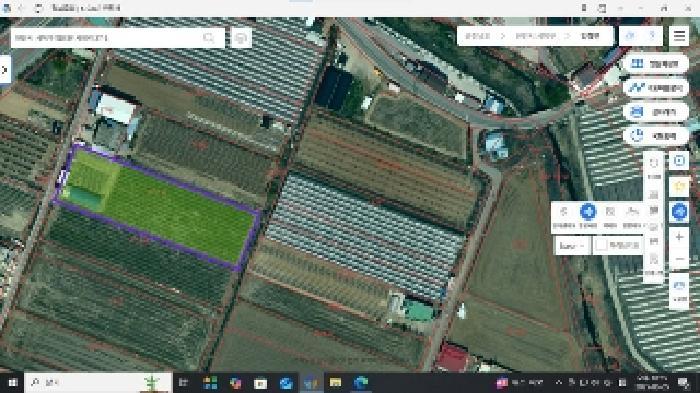
Task: Expand the collapsed left side panel arrow
Action: pyautogui.click(x=5, y=70)
